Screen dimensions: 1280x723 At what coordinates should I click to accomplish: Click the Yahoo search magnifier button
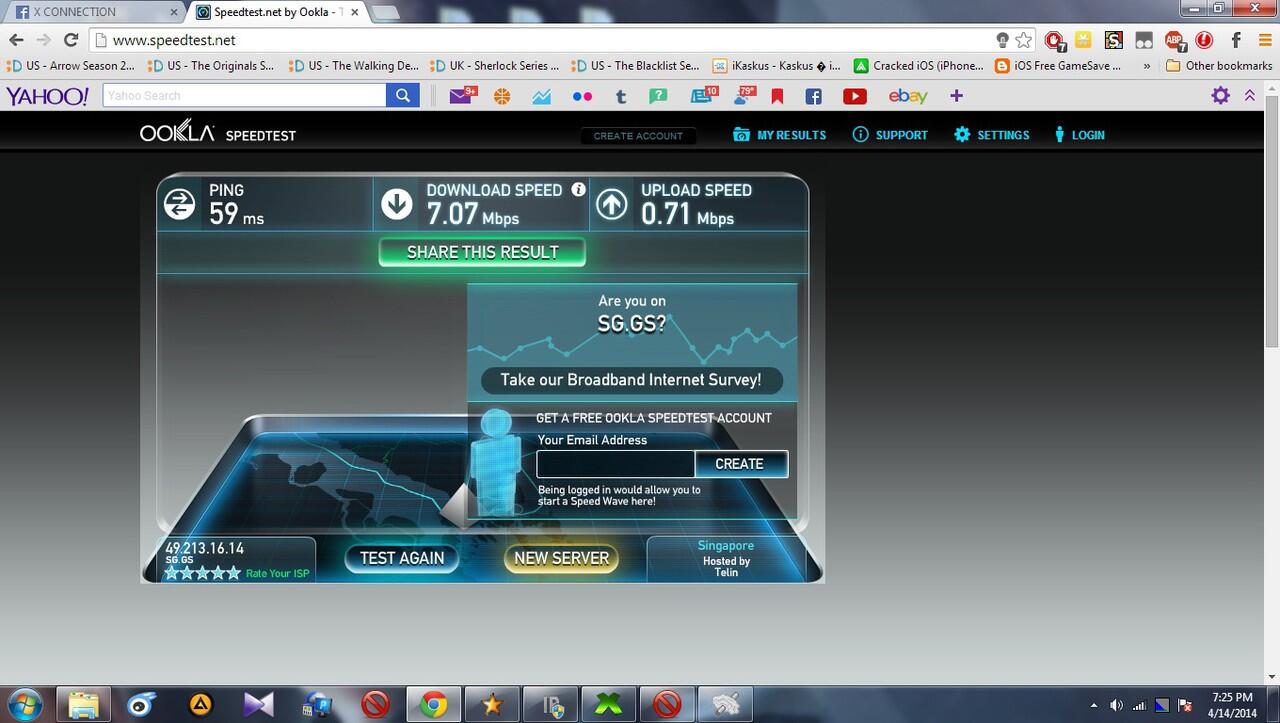click(402, 96)
